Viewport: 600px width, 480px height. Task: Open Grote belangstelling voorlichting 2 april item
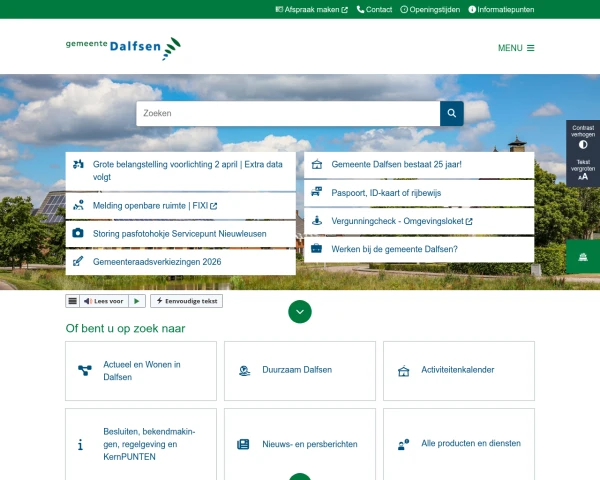181,171
